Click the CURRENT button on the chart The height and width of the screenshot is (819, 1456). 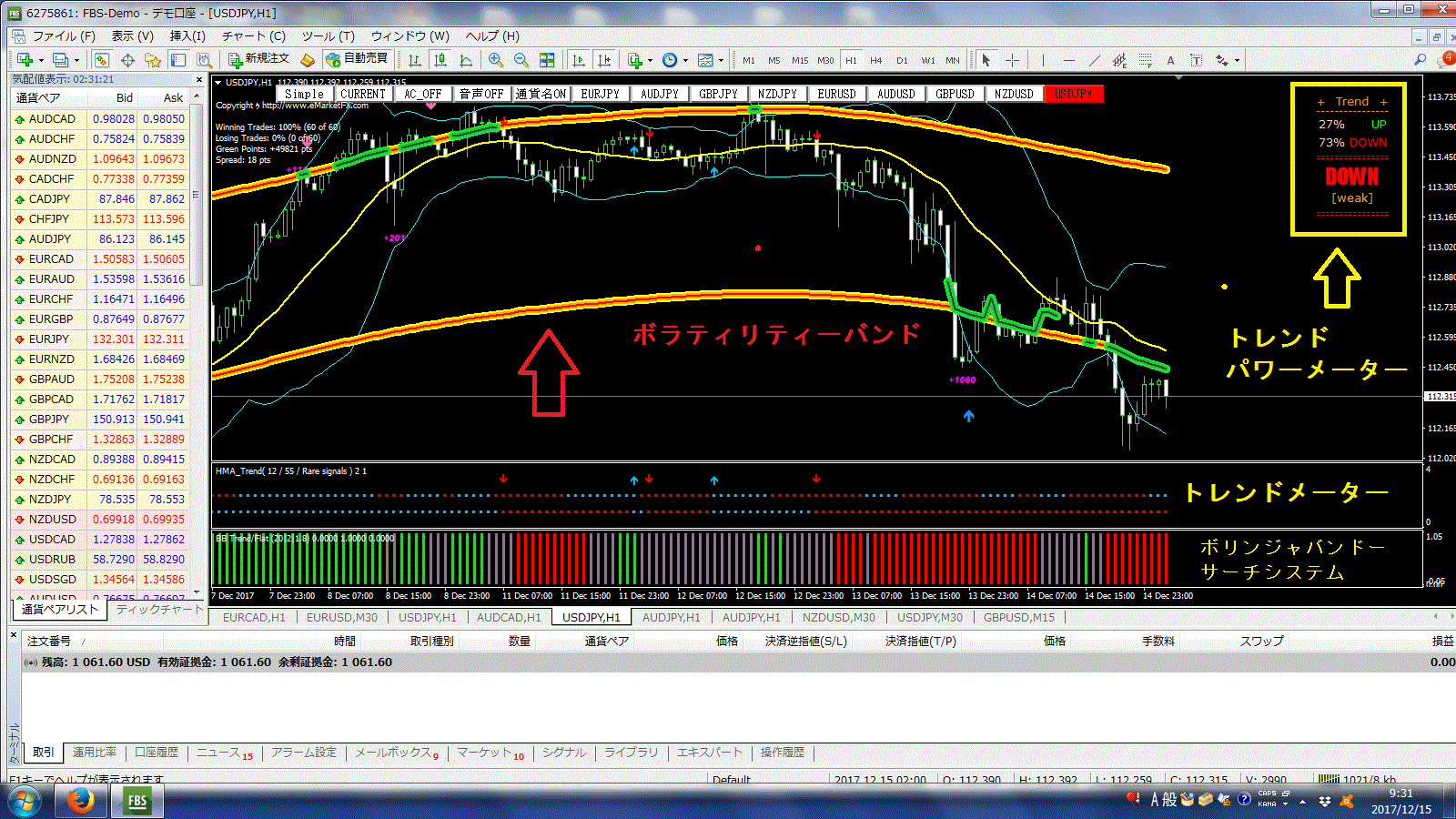pyautogui.click(x=364, y=94)
